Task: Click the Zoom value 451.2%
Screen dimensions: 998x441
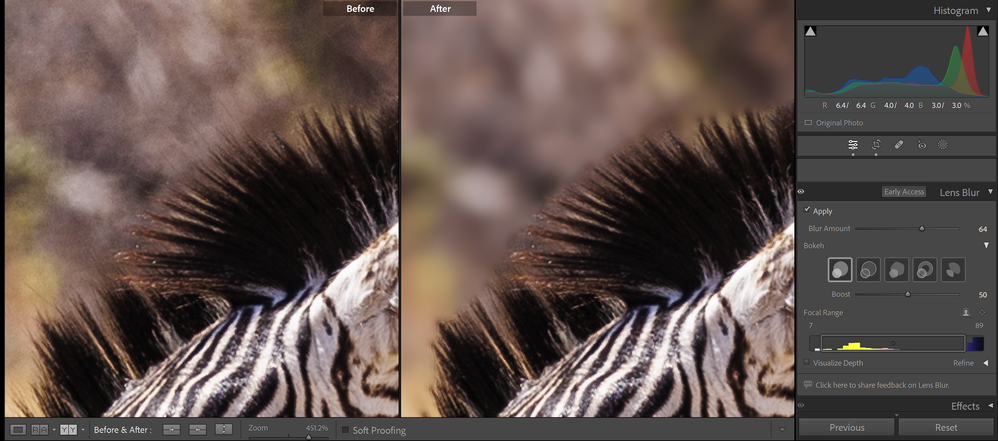Action: [x=317, y=428]
